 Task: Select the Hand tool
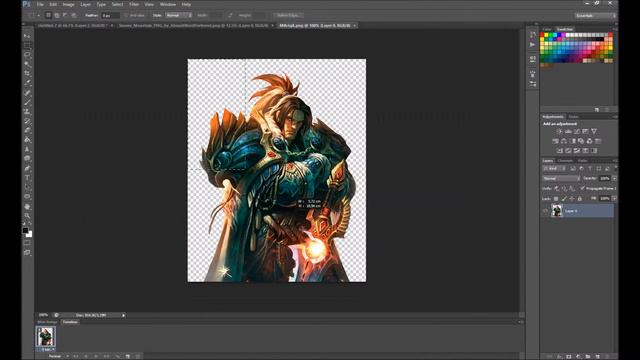pyautogui.click(x=27, y=206)
